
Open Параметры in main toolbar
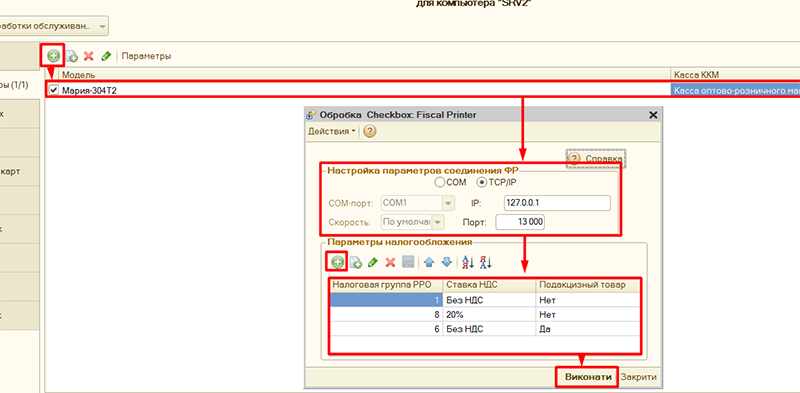pos(146,56)
